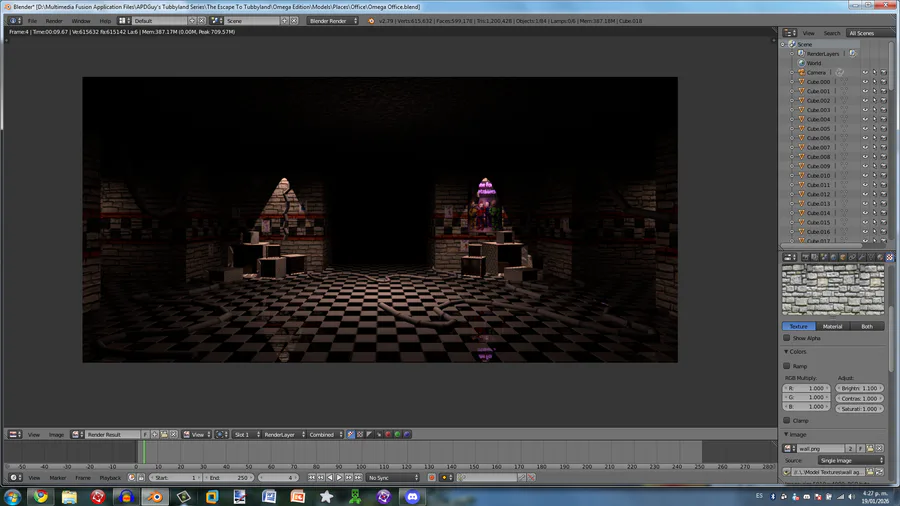This screenshot has height=506, width=900.
Task: Click editor type icon in image editor header
Action: 14,435
